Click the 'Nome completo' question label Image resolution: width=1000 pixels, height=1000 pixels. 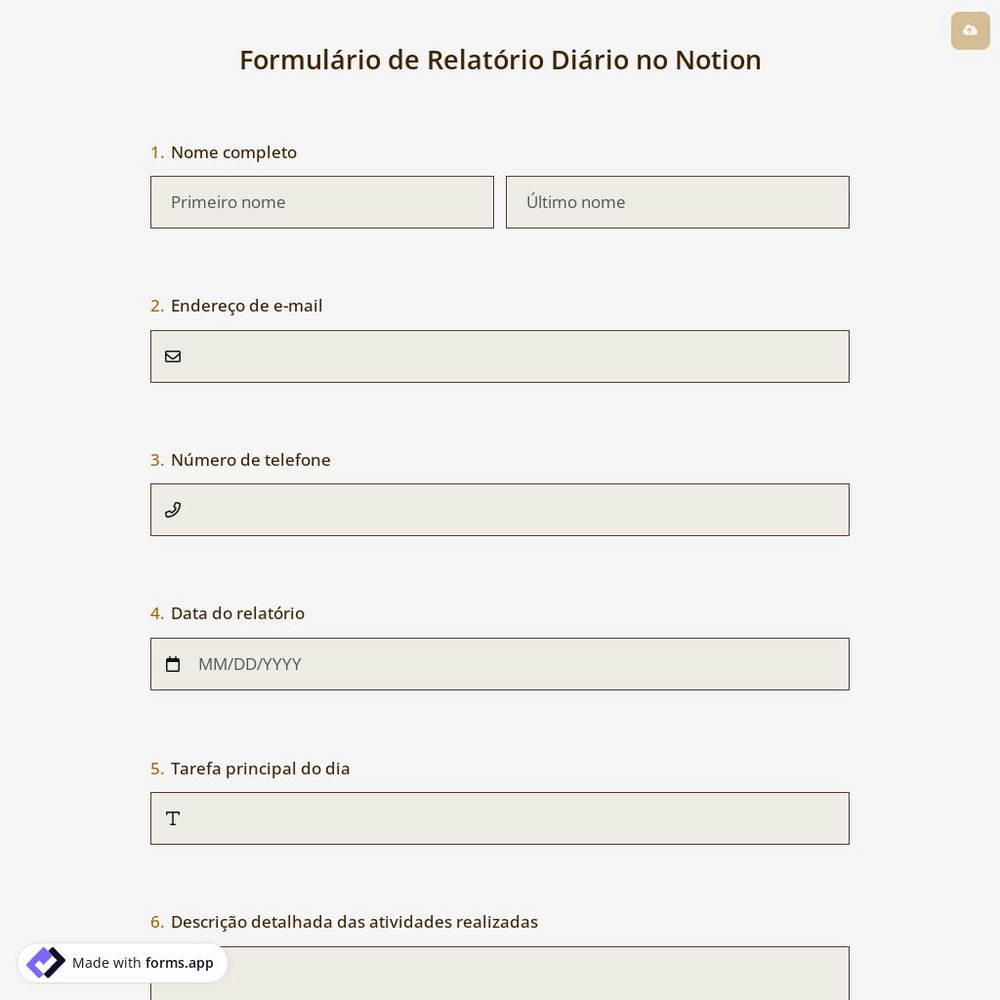tap(233, 152)
